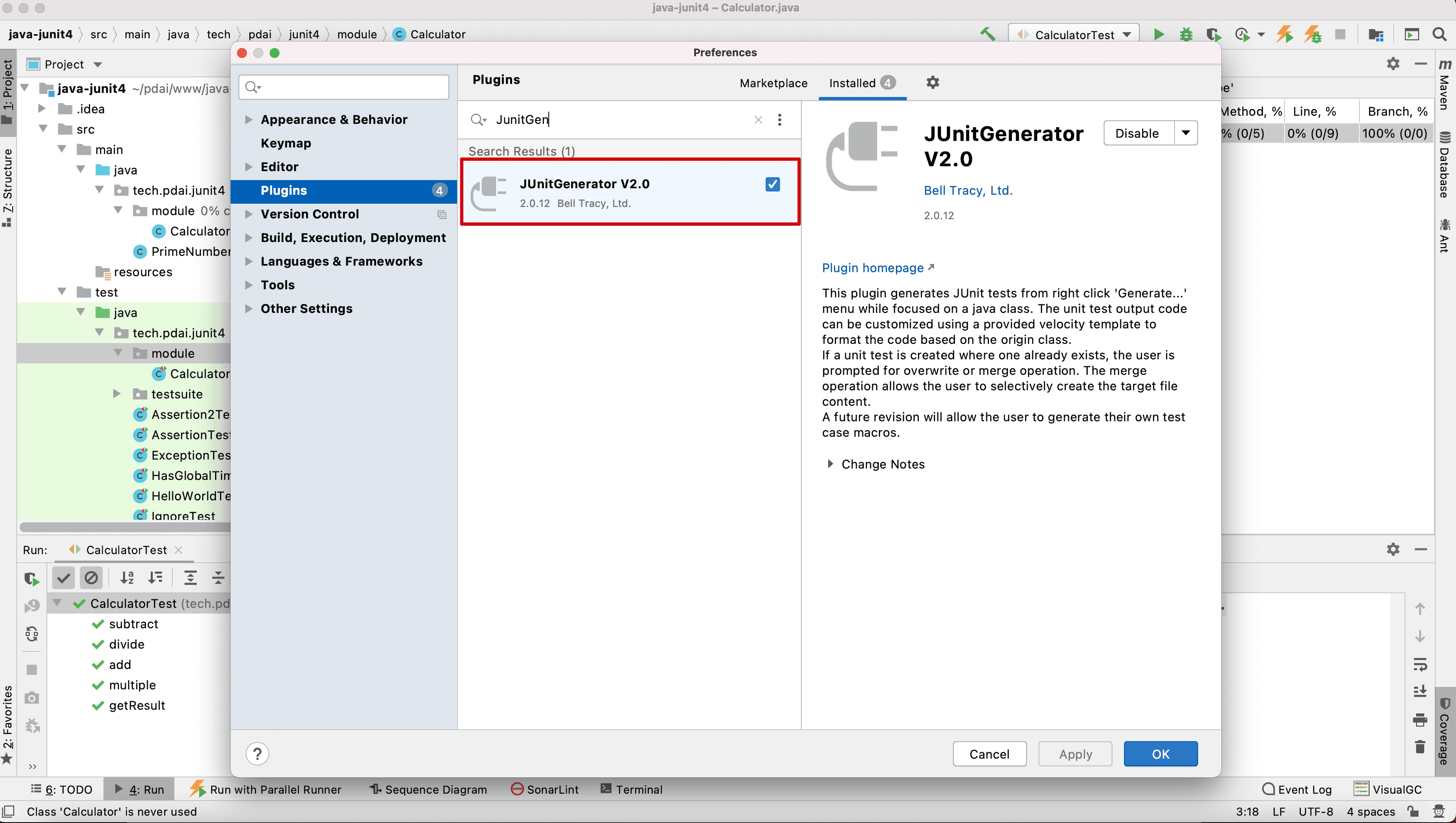Toggle show ignored tests button
This screenshot has height=823, width=1456.
pyautogui.click(x=91, y=578)
